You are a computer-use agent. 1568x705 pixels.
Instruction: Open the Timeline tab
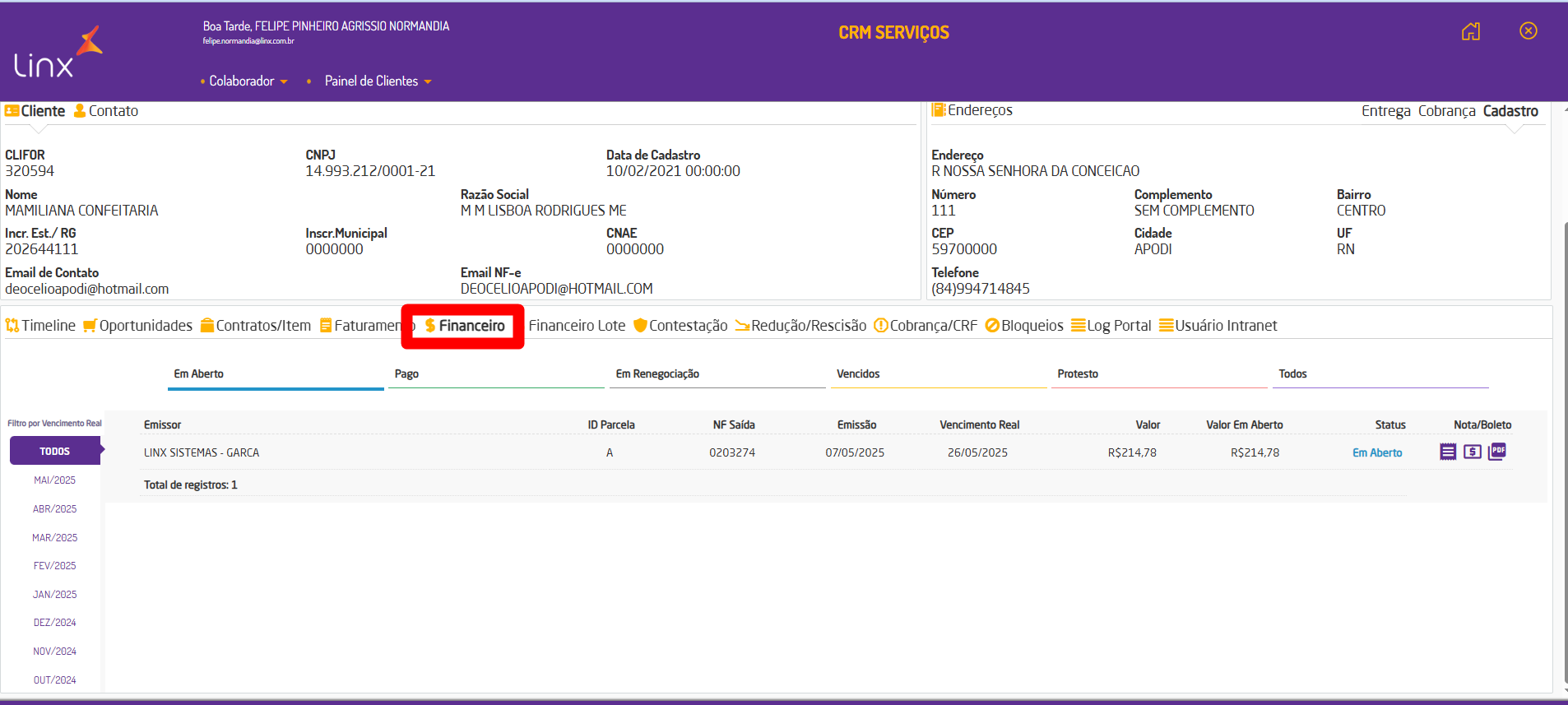point(41,326)
